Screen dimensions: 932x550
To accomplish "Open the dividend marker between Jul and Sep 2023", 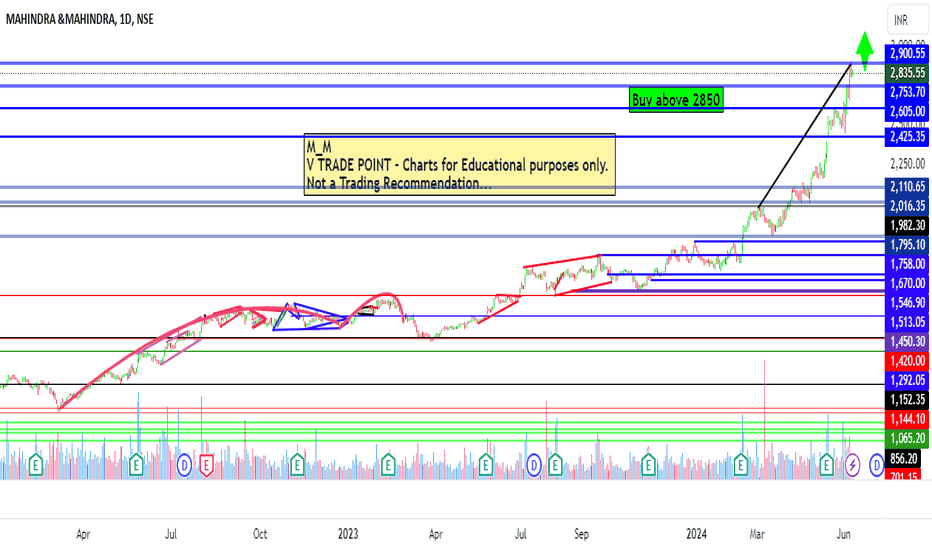I will tap(533, 465).
